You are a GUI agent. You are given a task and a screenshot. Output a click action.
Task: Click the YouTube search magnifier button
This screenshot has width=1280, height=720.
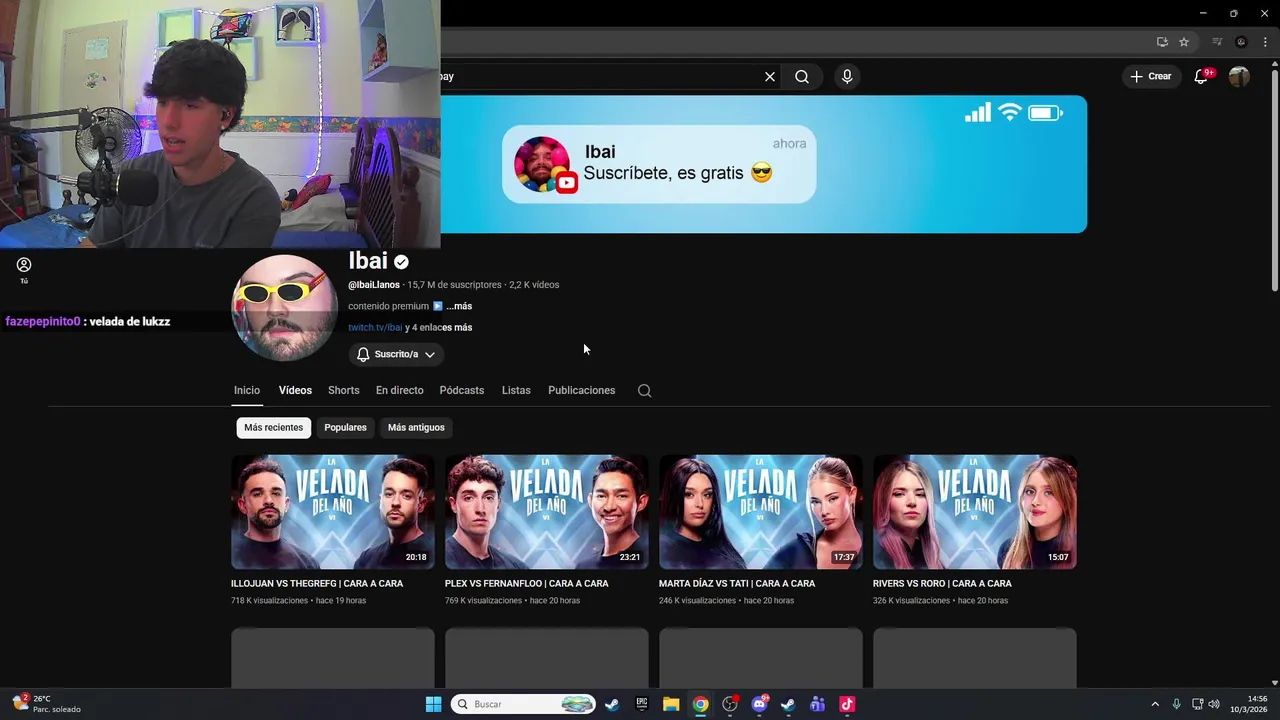(x=802, y=76)
